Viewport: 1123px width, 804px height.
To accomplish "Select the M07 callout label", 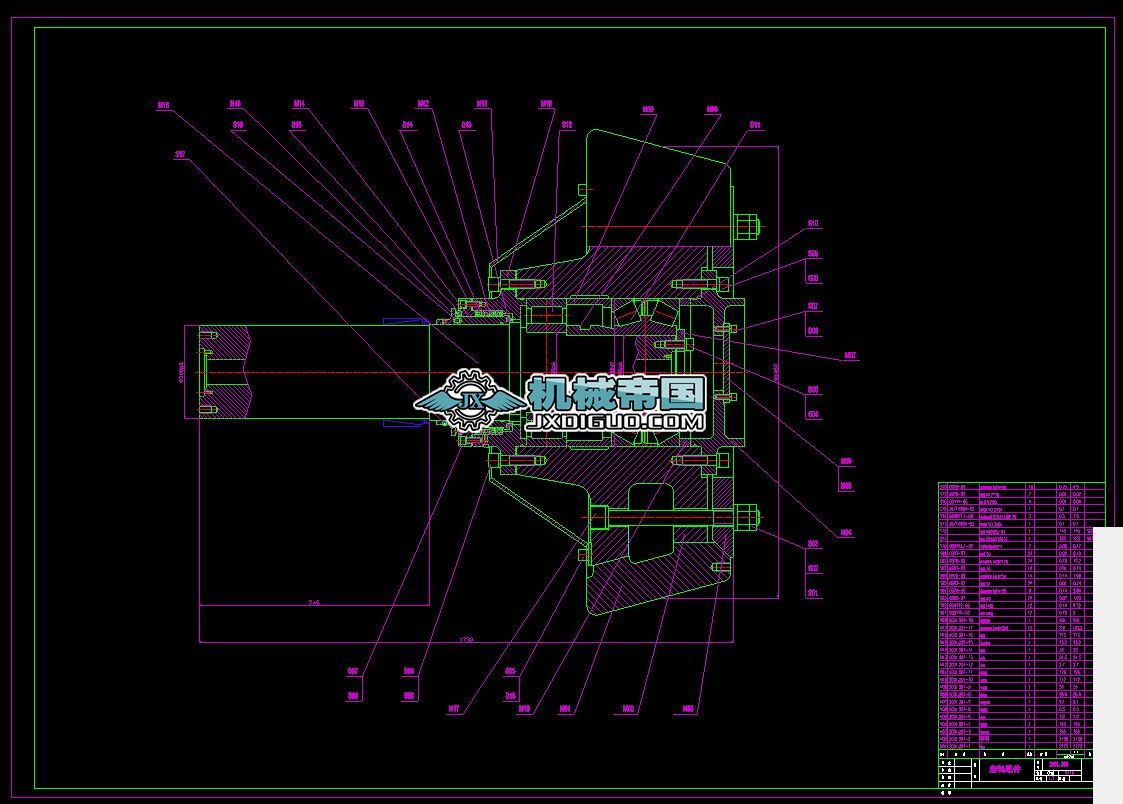I will (x=850, y=355).
